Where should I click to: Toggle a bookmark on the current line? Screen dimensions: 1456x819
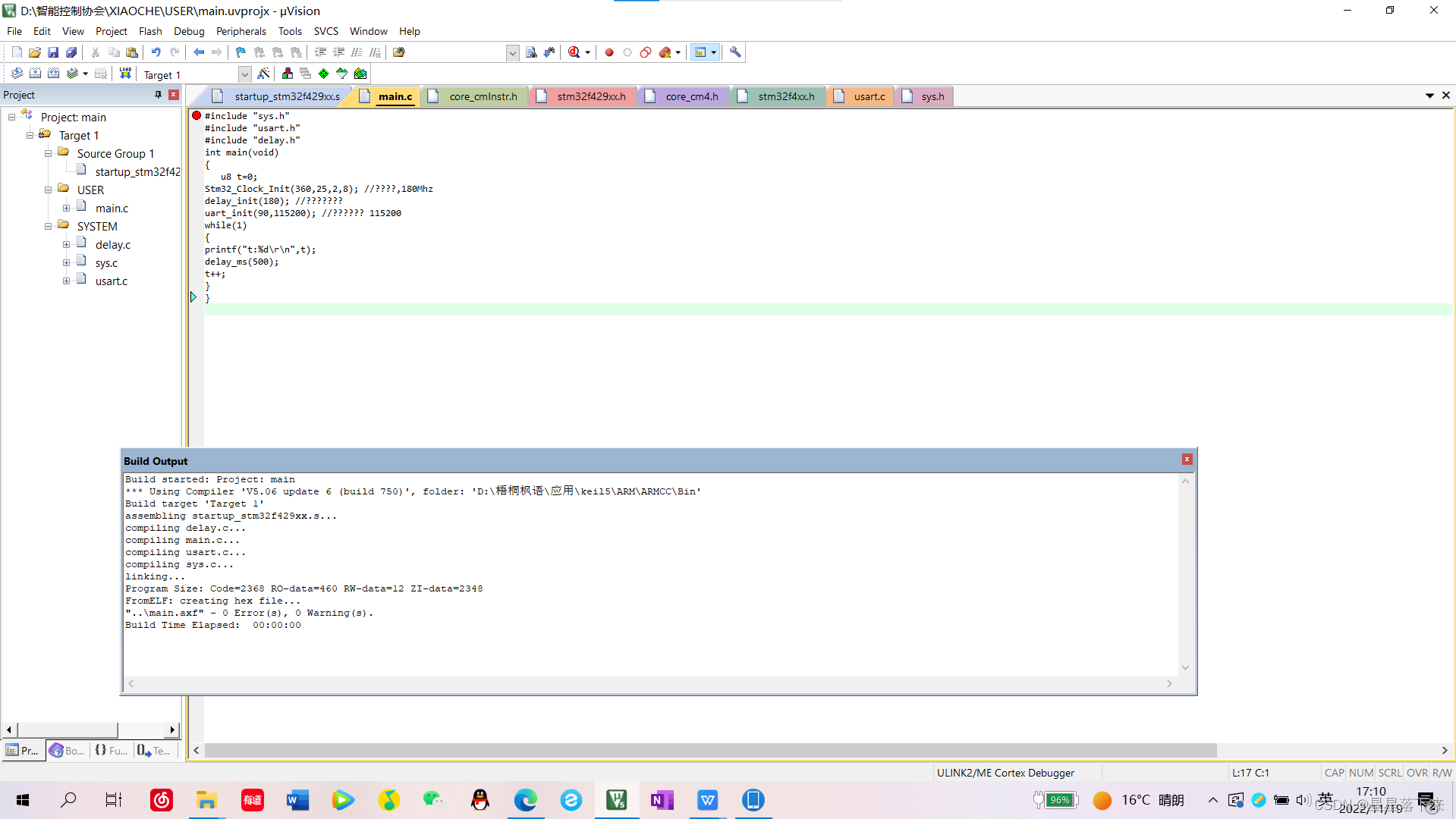pyautogui.click(x=240, y=52)
